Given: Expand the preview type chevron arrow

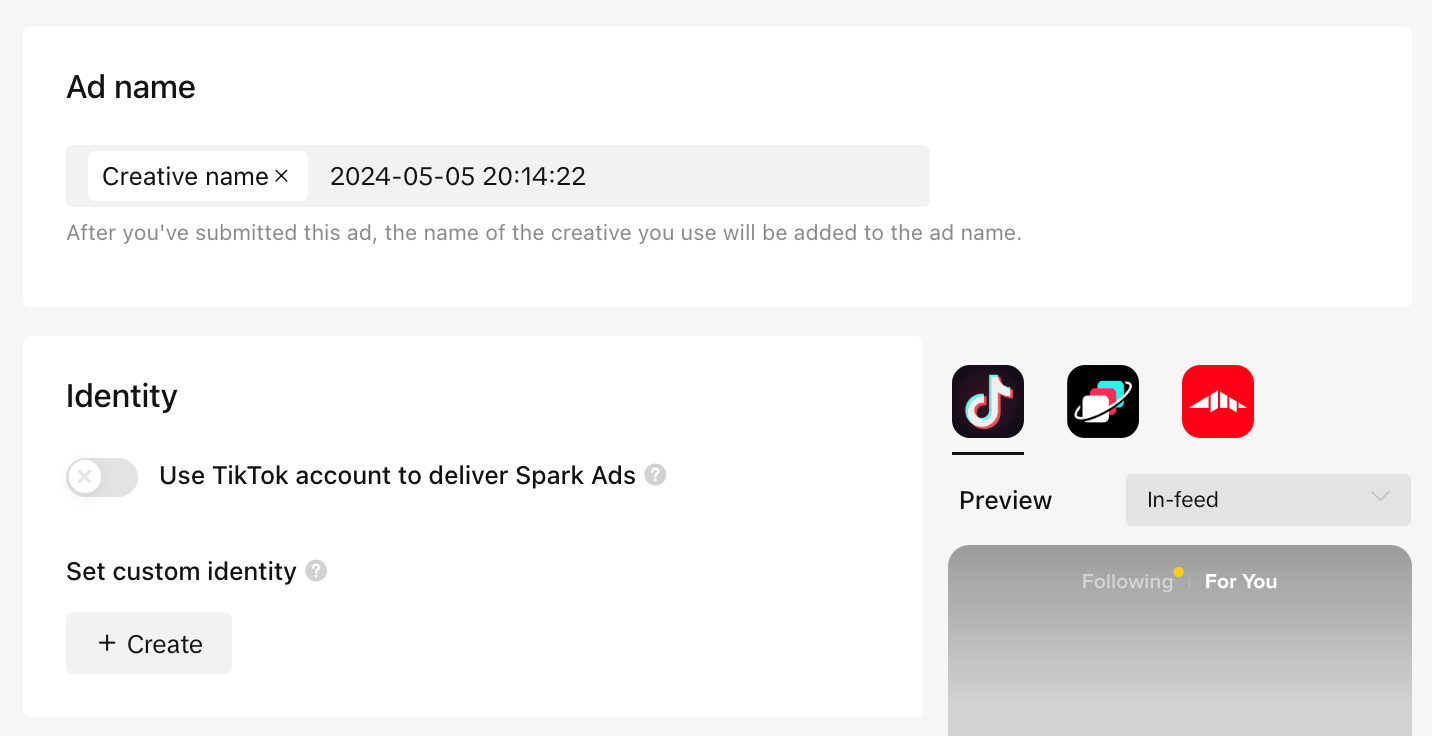Looking at the screenshot, I should (1381, 498).
